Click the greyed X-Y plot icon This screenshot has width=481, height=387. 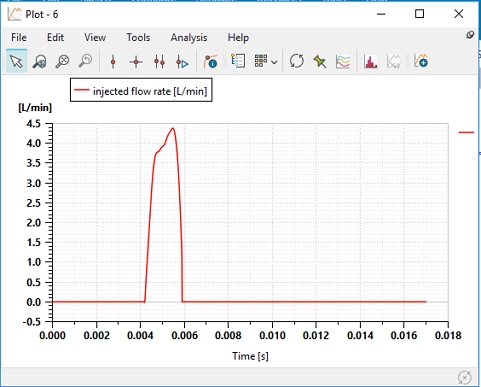point(393,62)
